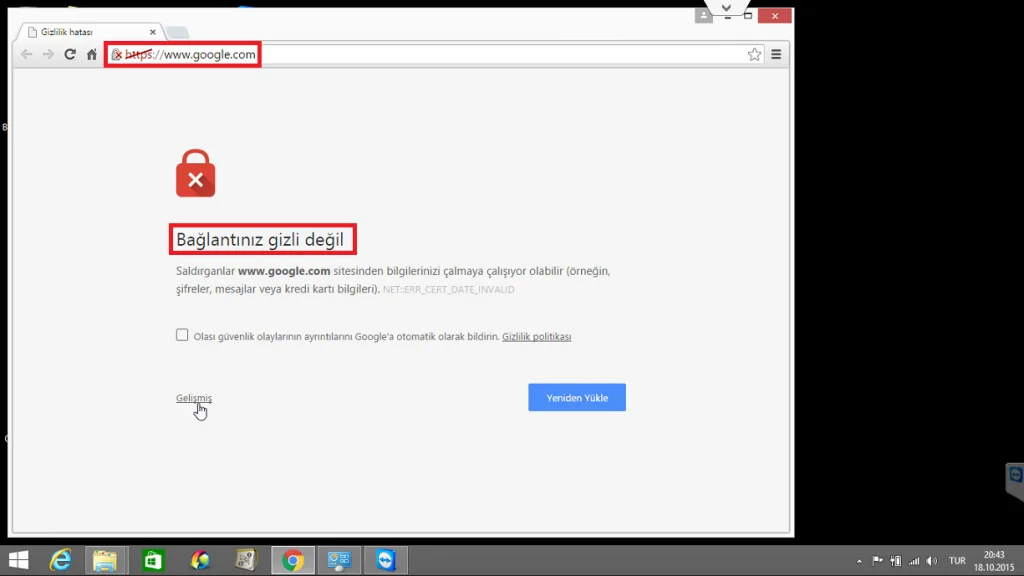
Task: Bookmark page with the star icon
Action: [754, 54]
